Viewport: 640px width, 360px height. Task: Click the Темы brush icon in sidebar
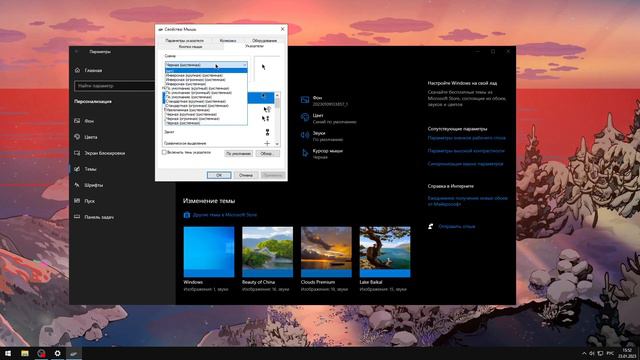coord(77,169)
